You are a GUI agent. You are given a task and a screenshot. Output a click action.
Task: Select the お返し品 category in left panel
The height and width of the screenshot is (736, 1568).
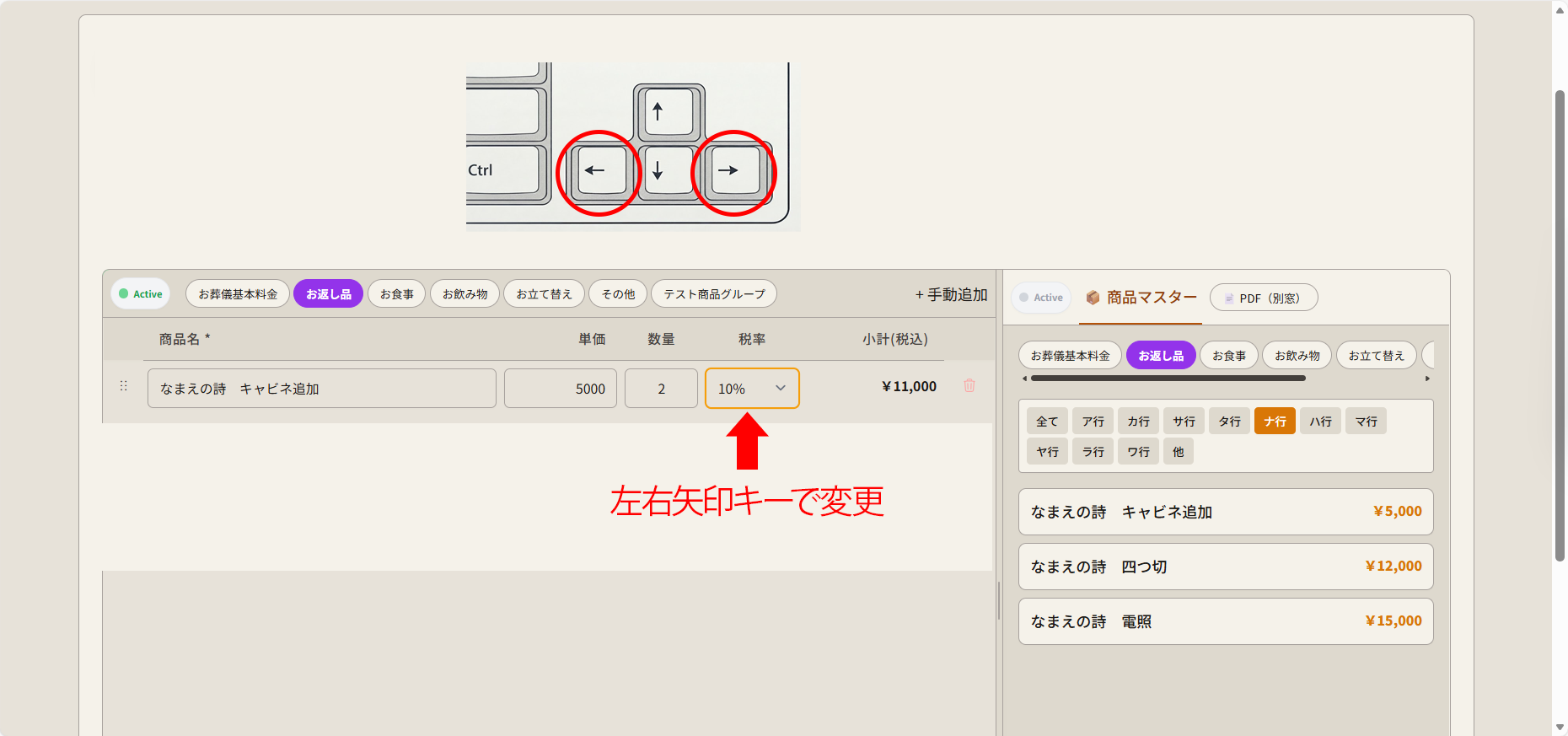328,294
